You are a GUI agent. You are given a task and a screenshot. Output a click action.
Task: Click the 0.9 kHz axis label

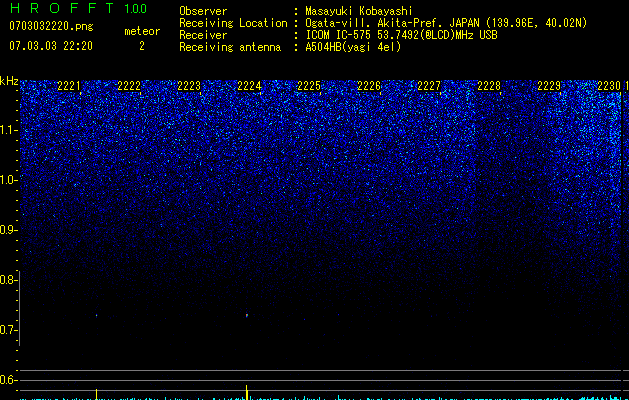8,230
